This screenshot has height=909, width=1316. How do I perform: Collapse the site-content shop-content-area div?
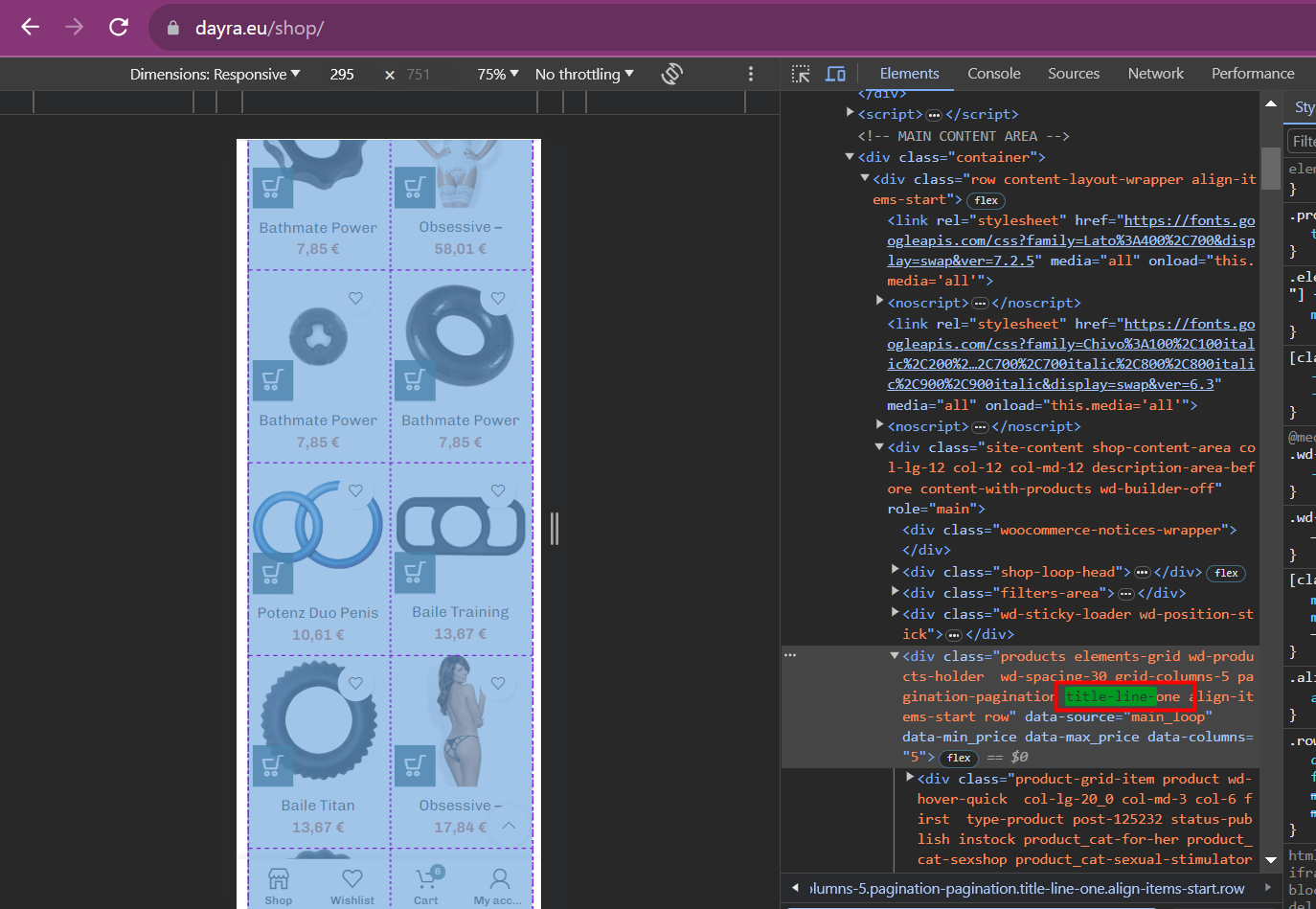coord(879,446)
